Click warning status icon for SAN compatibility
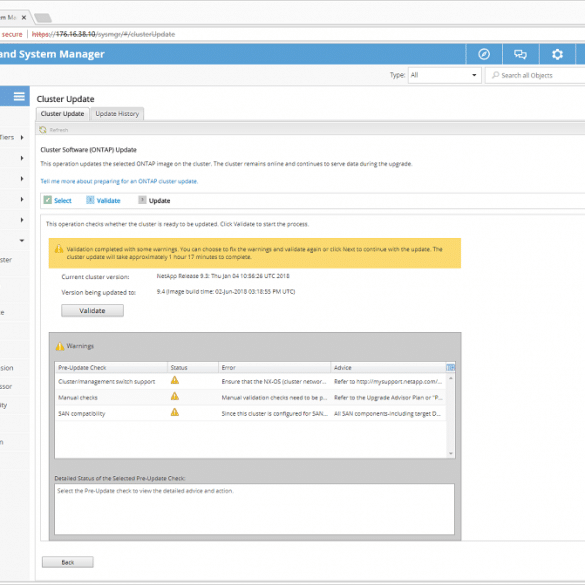Image resolution: width=585 pixels, height=585 pixels. pos(175,412)
